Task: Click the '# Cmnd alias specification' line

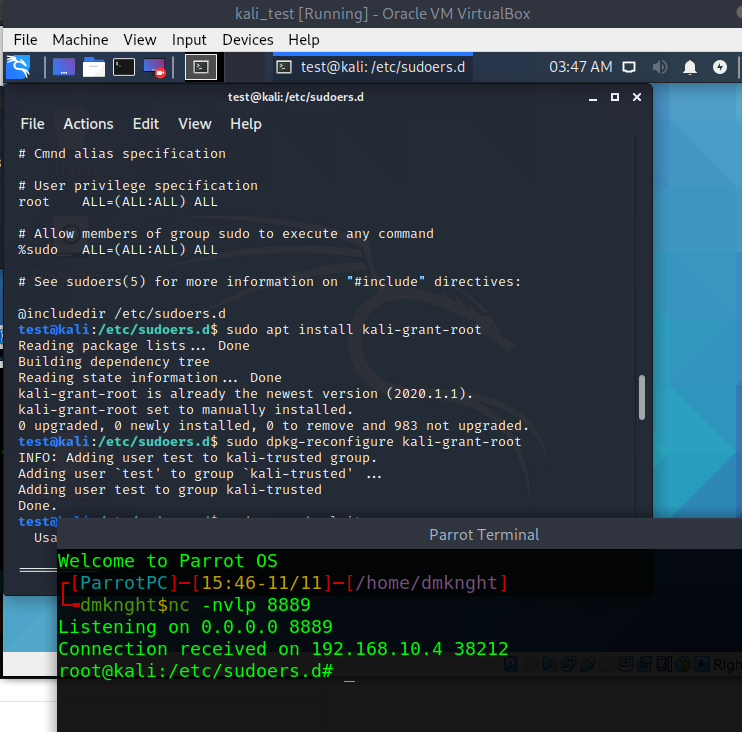Action: coord(122,154)
